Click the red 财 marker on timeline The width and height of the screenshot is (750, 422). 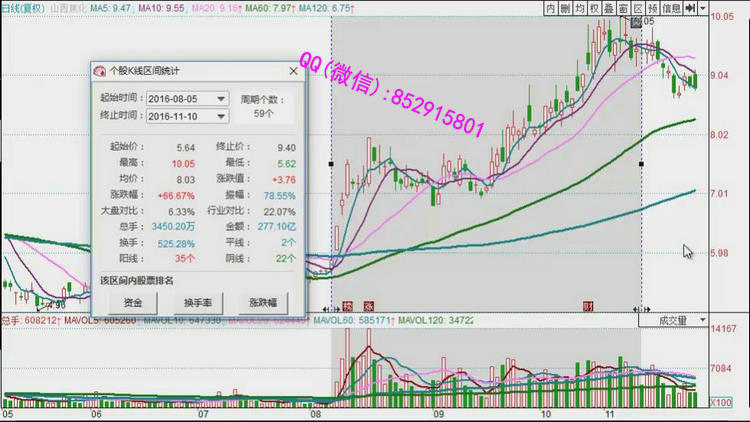pos(588,306)
